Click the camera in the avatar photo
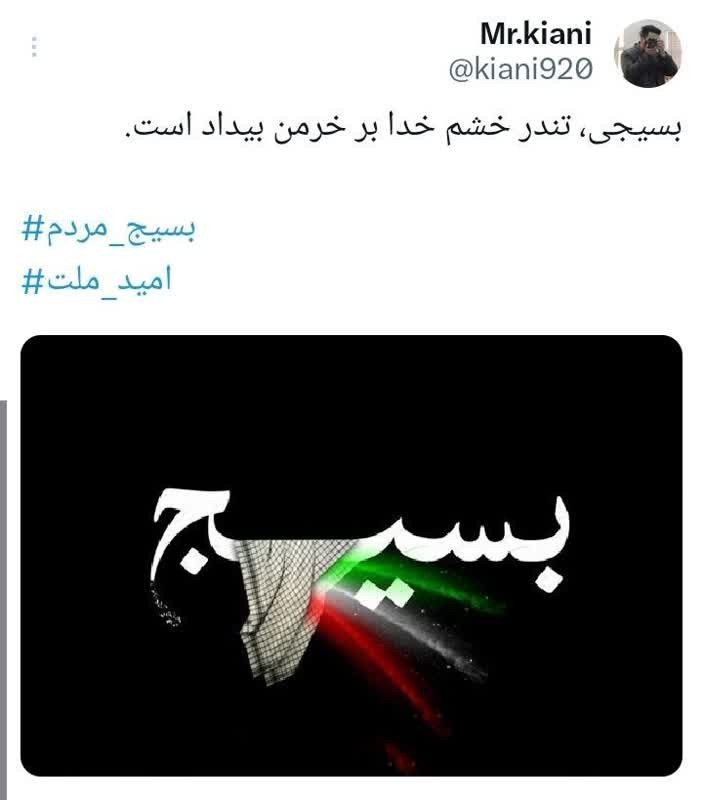This screenshot has width=703, height=800. point(650,43)
